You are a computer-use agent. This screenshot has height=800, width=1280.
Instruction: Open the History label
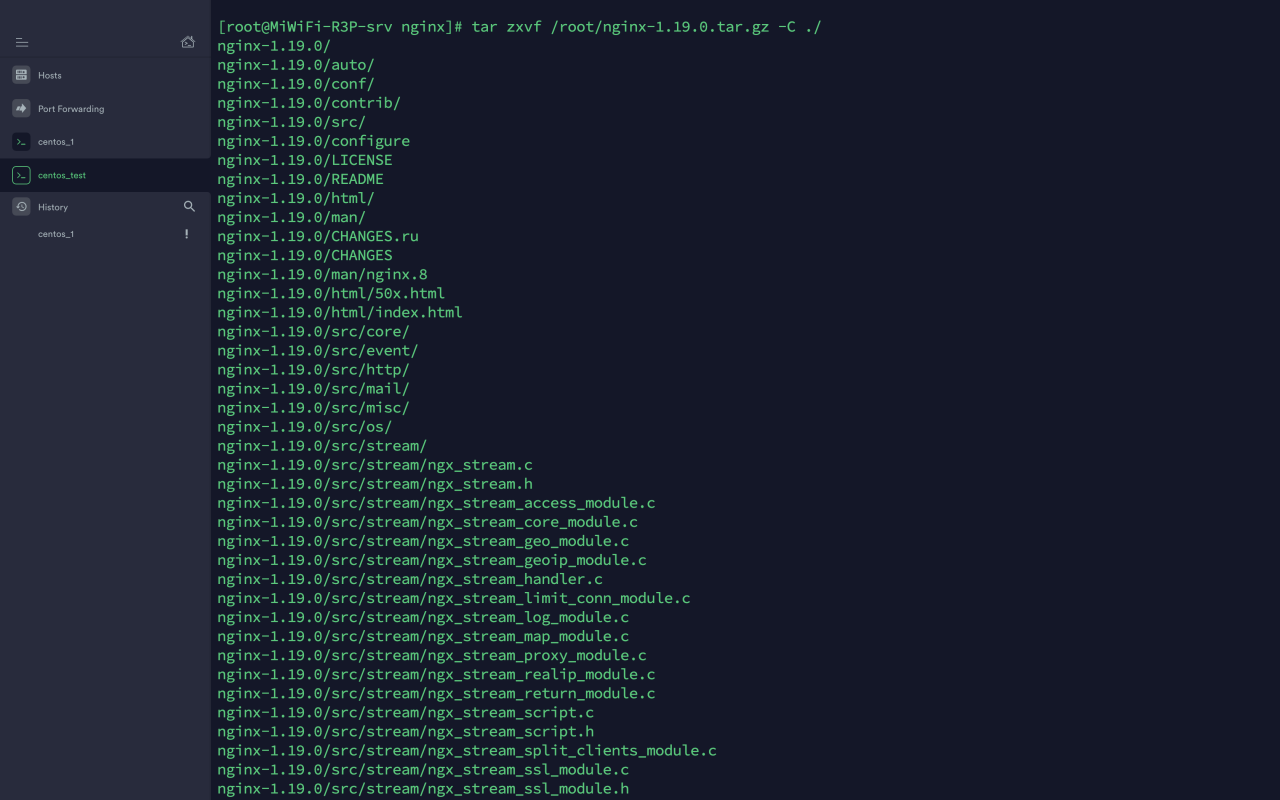point(53,207)
